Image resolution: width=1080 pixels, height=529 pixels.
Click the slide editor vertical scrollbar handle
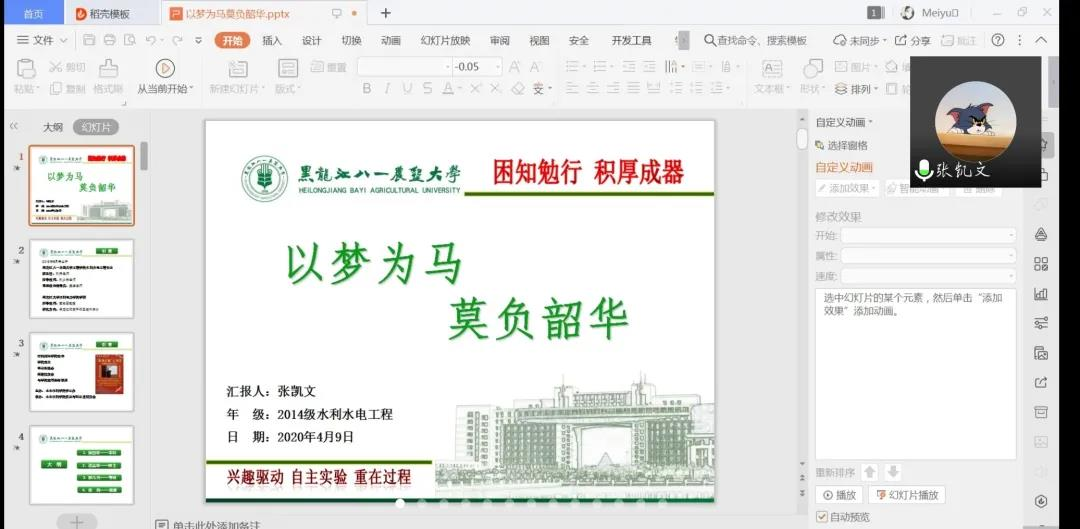pyautogui.click(x=802, y=139)
